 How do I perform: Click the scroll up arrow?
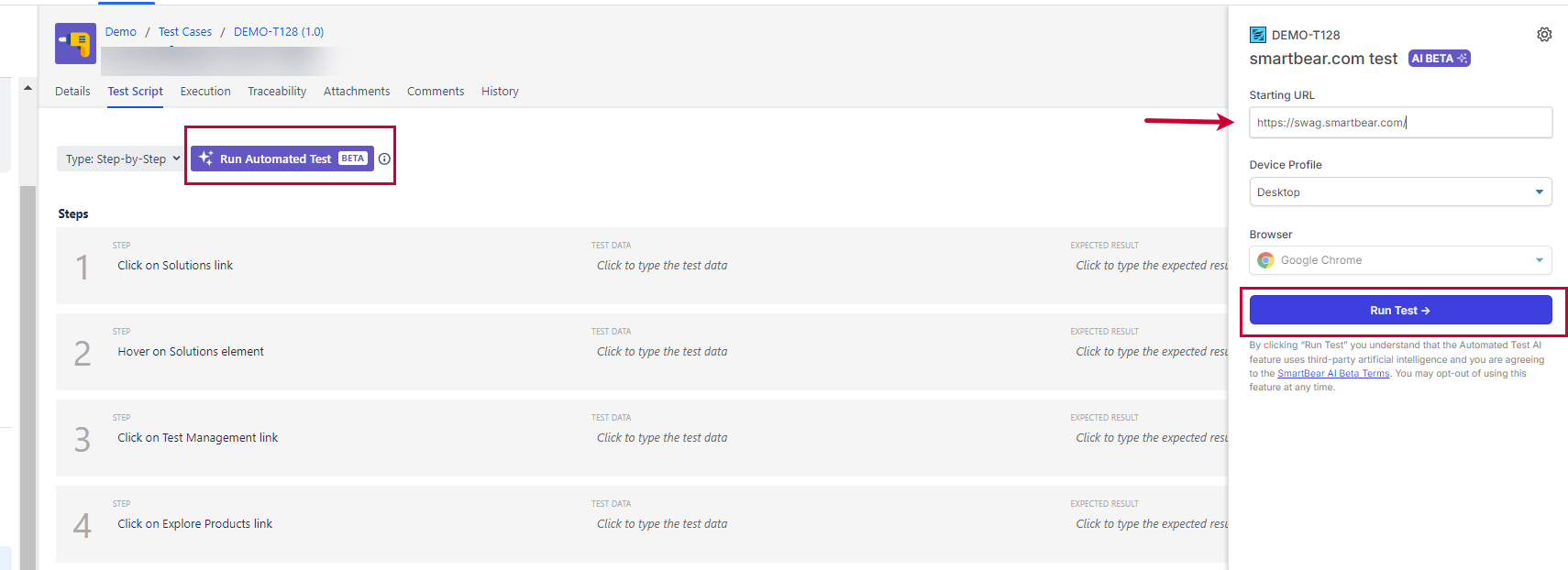(28, 88)
